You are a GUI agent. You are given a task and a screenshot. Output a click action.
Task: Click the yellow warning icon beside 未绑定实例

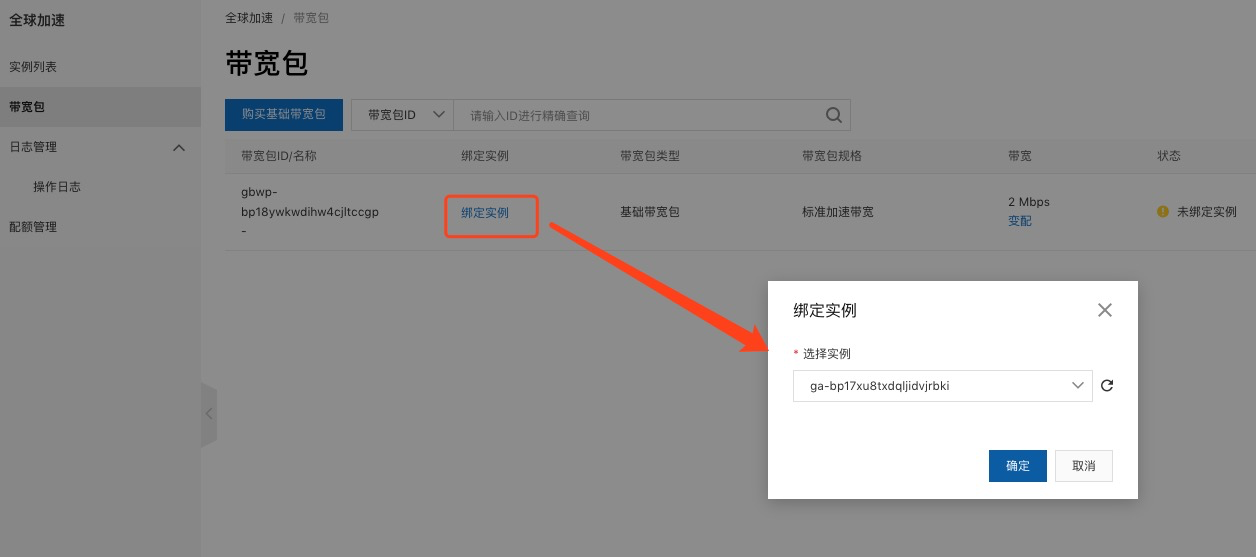[x=1162, y=212]
